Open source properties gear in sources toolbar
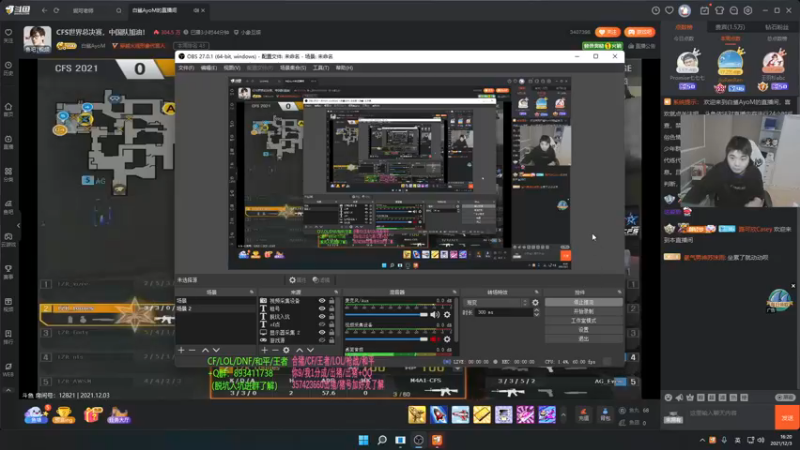 [x=286, y=350]
